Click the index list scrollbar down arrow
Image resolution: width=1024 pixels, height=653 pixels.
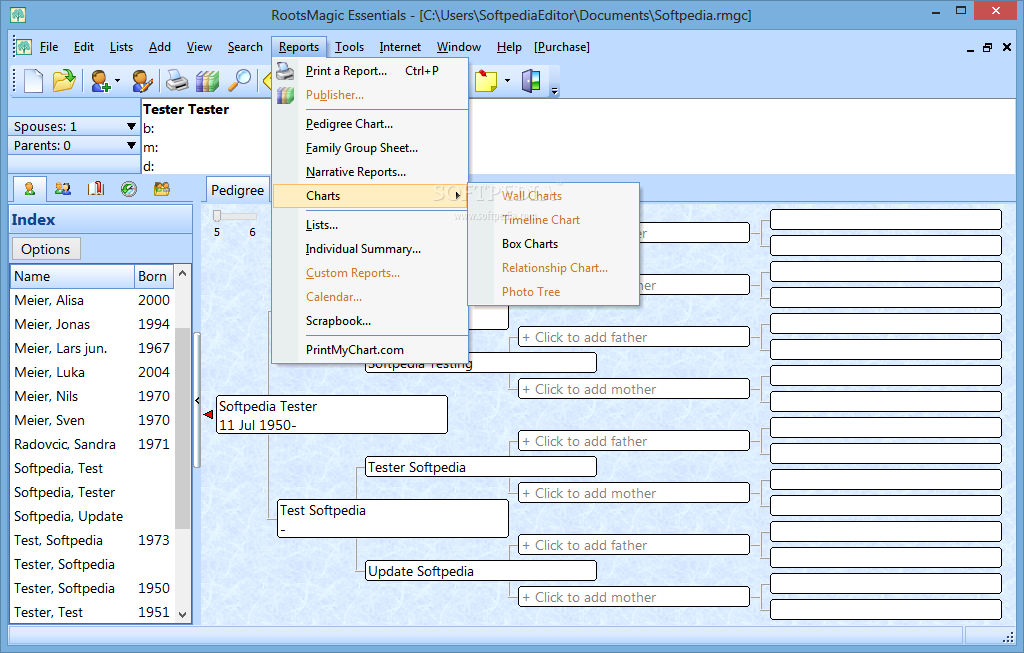point(183,614)
